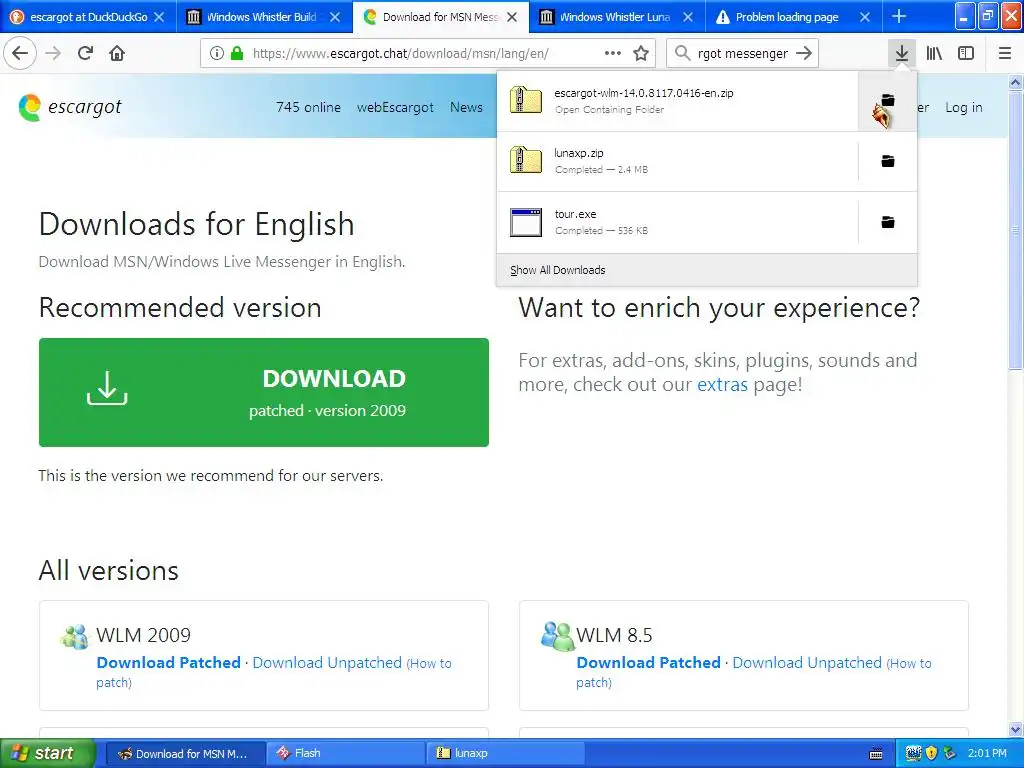Download Unpatched WLM 2009

click(327, 662)
